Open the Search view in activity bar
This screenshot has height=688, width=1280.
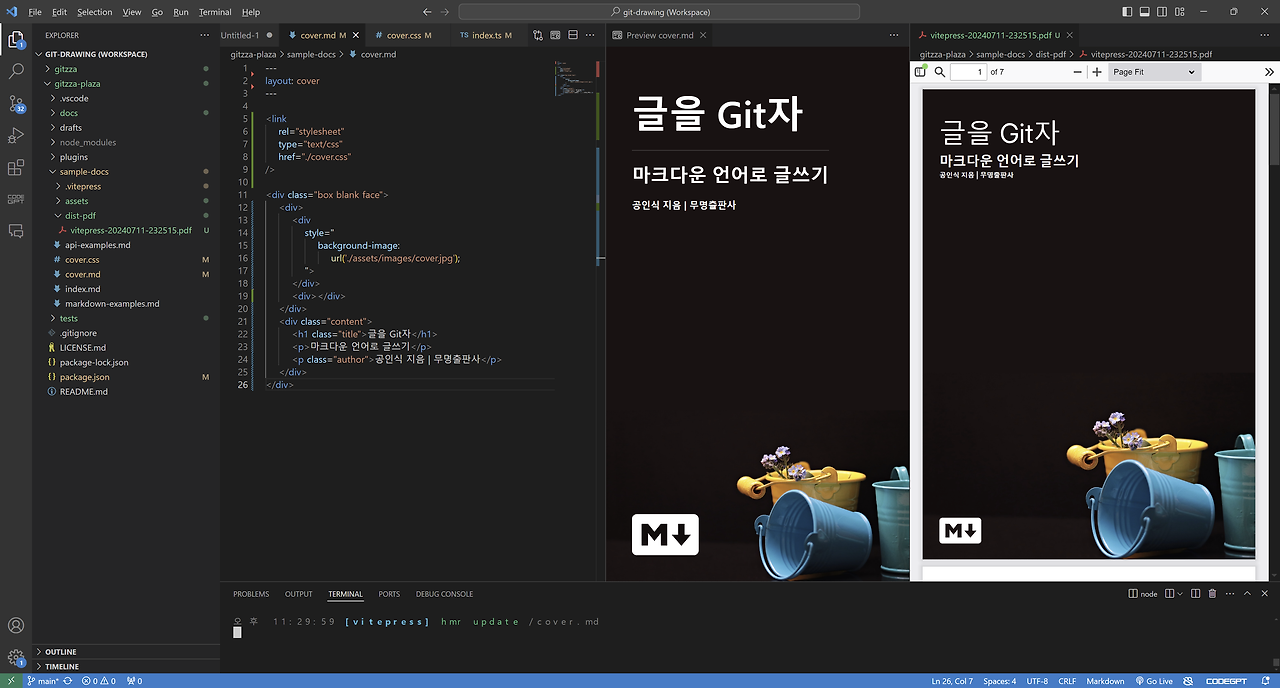[16, 72]
